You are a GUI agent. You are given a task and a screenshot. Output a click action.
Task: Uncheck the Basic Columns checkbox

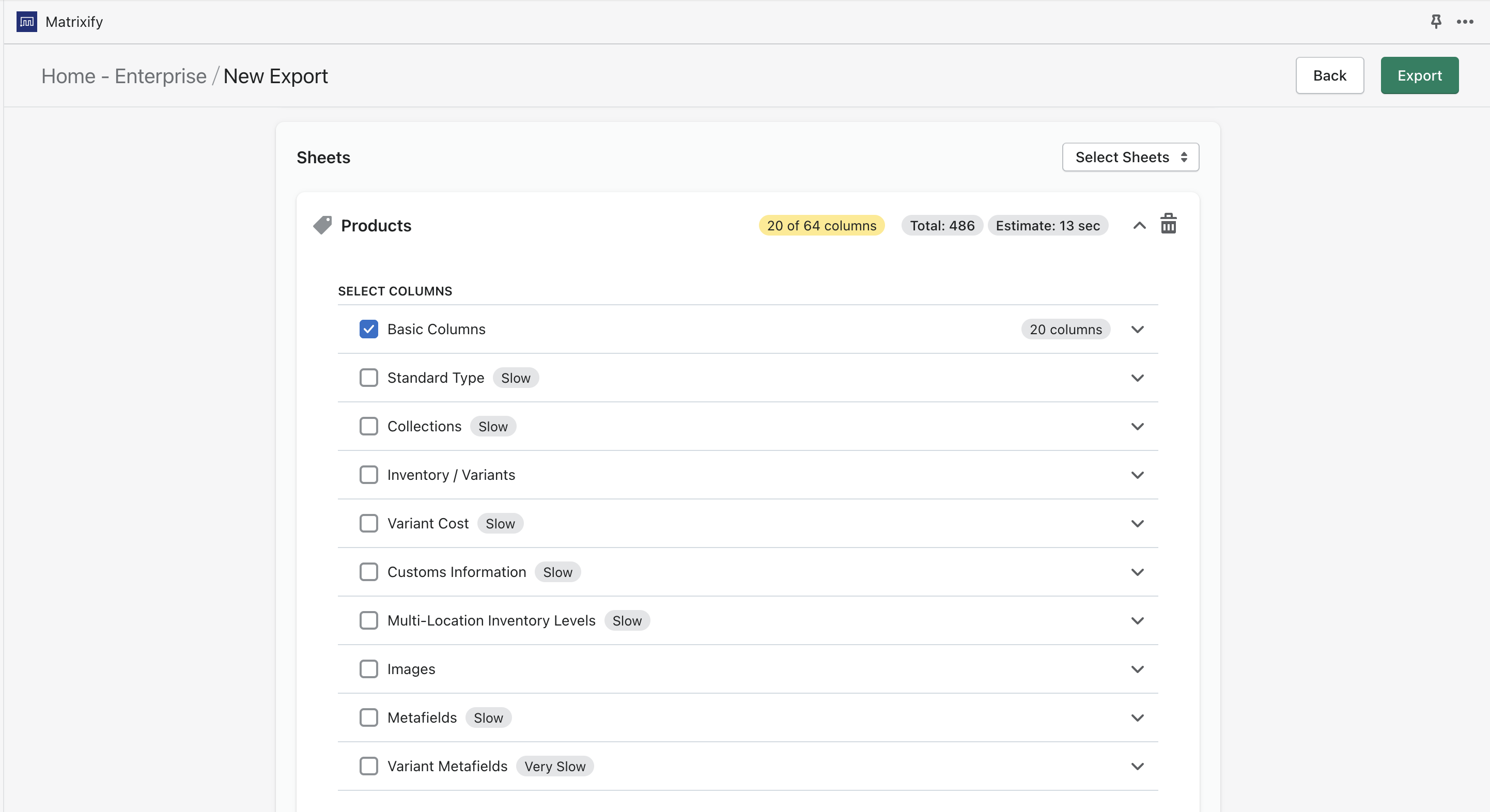coord(368,329)
